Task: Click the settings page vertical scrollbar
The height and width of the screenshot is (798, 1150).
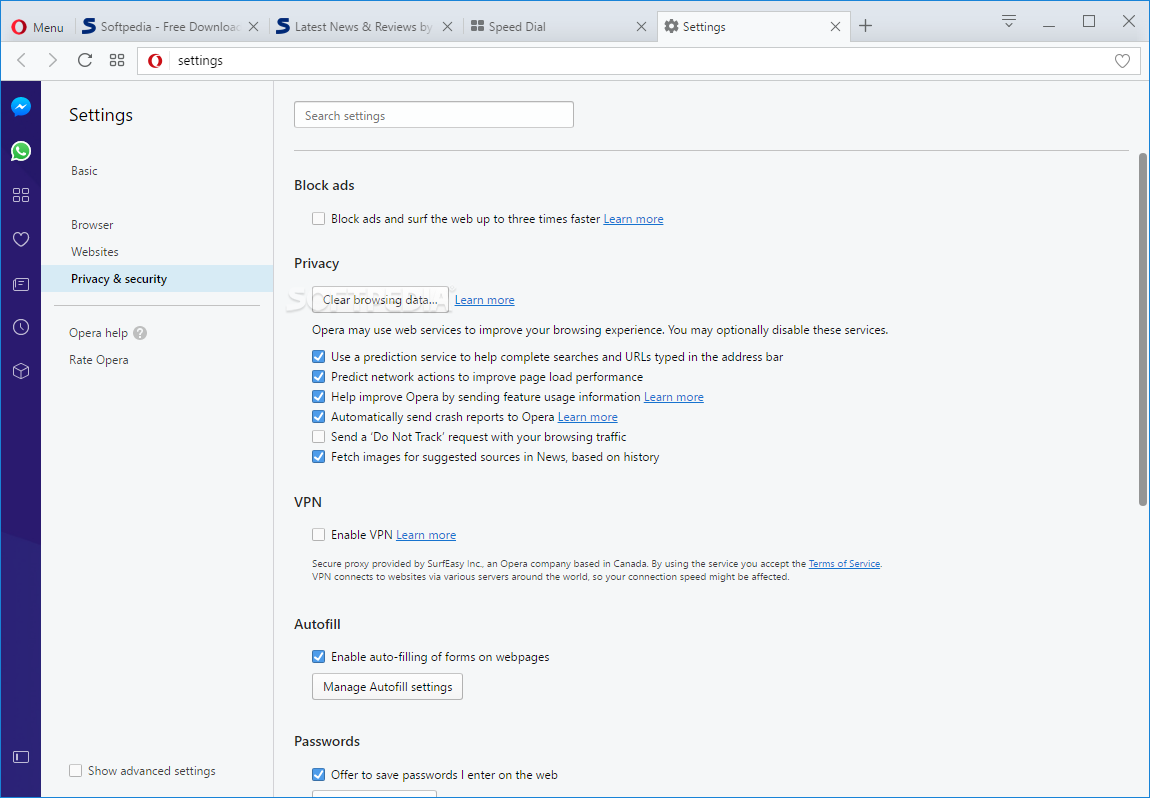Action: (1143, 329)
